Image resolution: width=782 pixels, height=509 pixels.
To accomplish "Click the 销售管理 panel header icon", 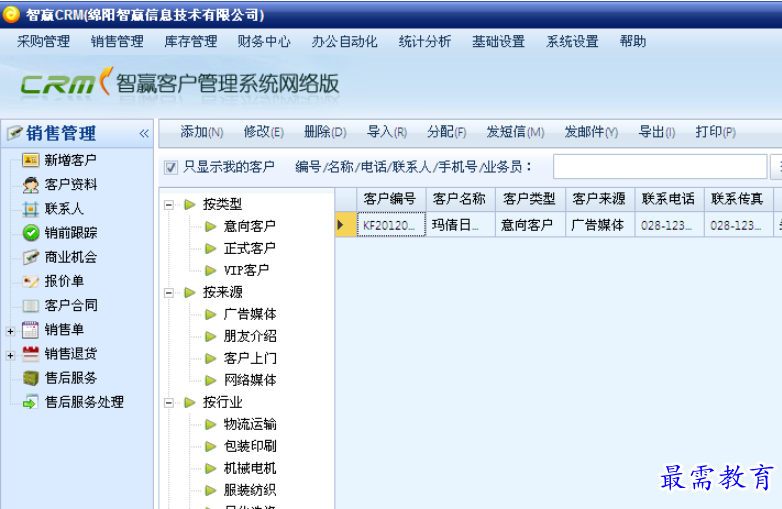I will [14, 133].
